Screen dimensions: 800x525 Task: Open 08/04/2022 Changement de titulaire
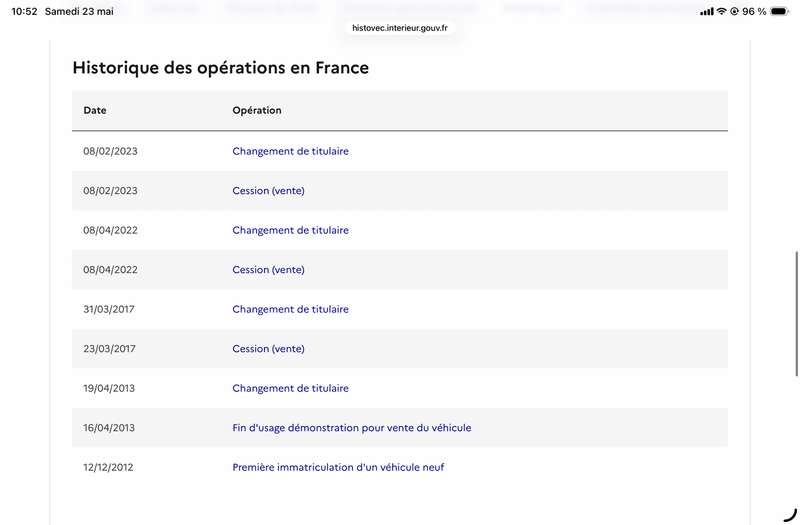tap(290, 230)
